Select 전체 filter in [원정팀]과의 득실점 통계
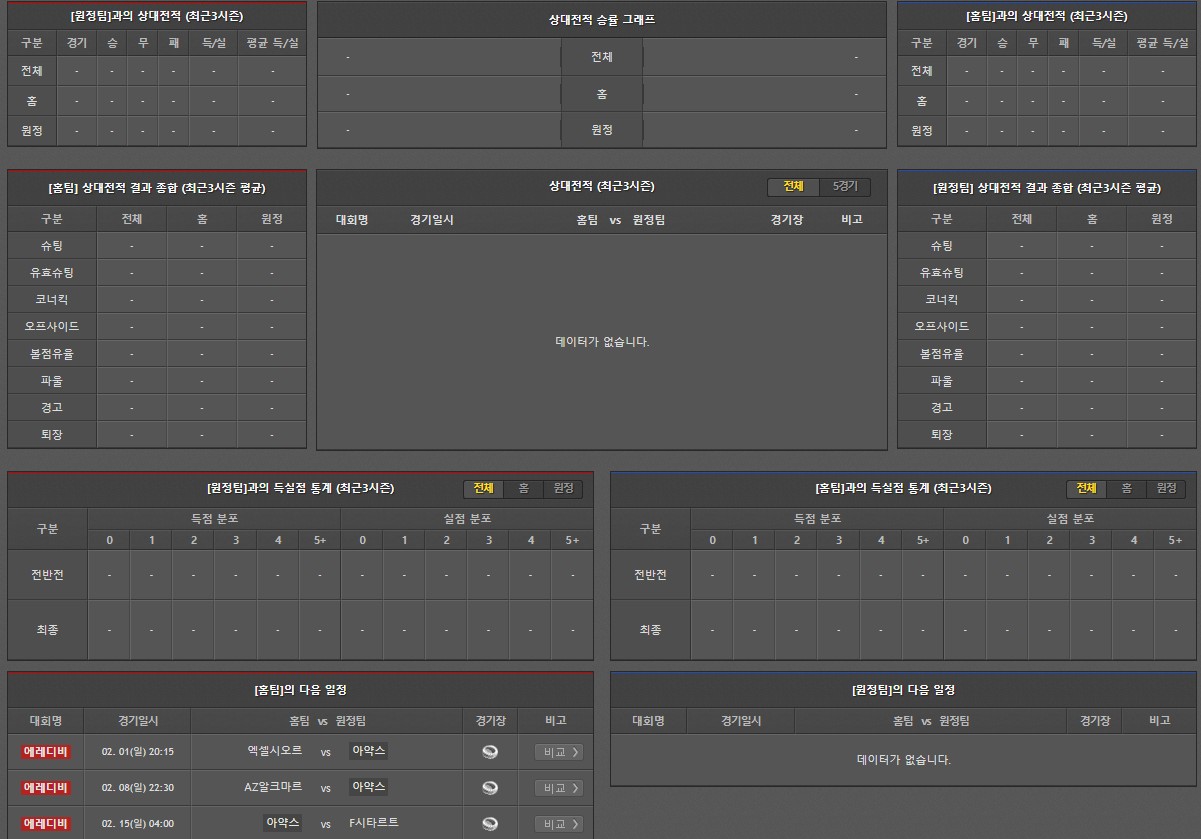 pos(483,488)
